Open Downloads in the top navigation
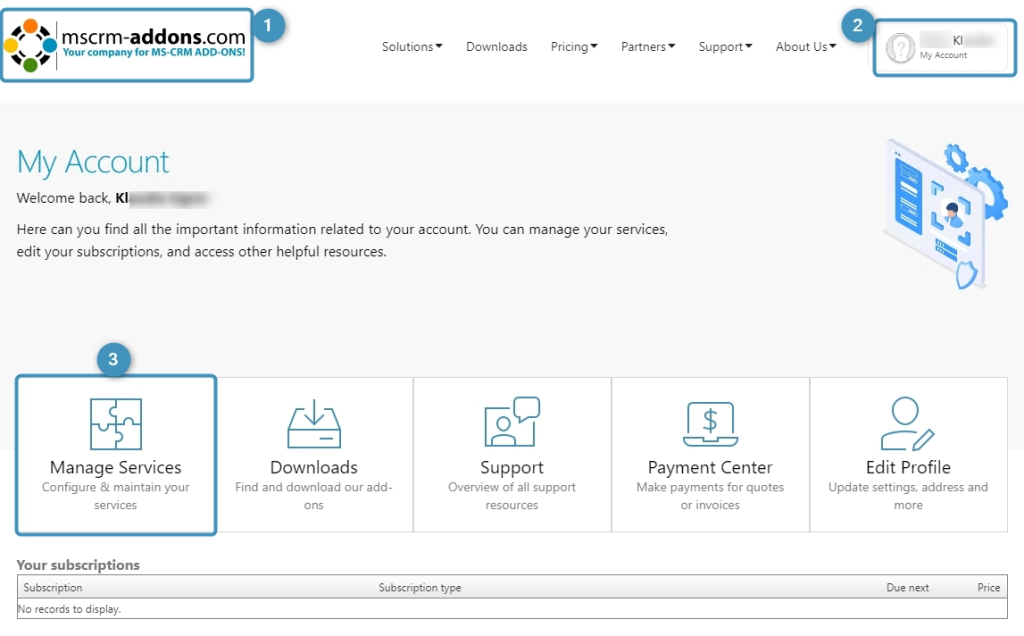The width and height of the screenshot is (1024, 636). coord(496,46)
